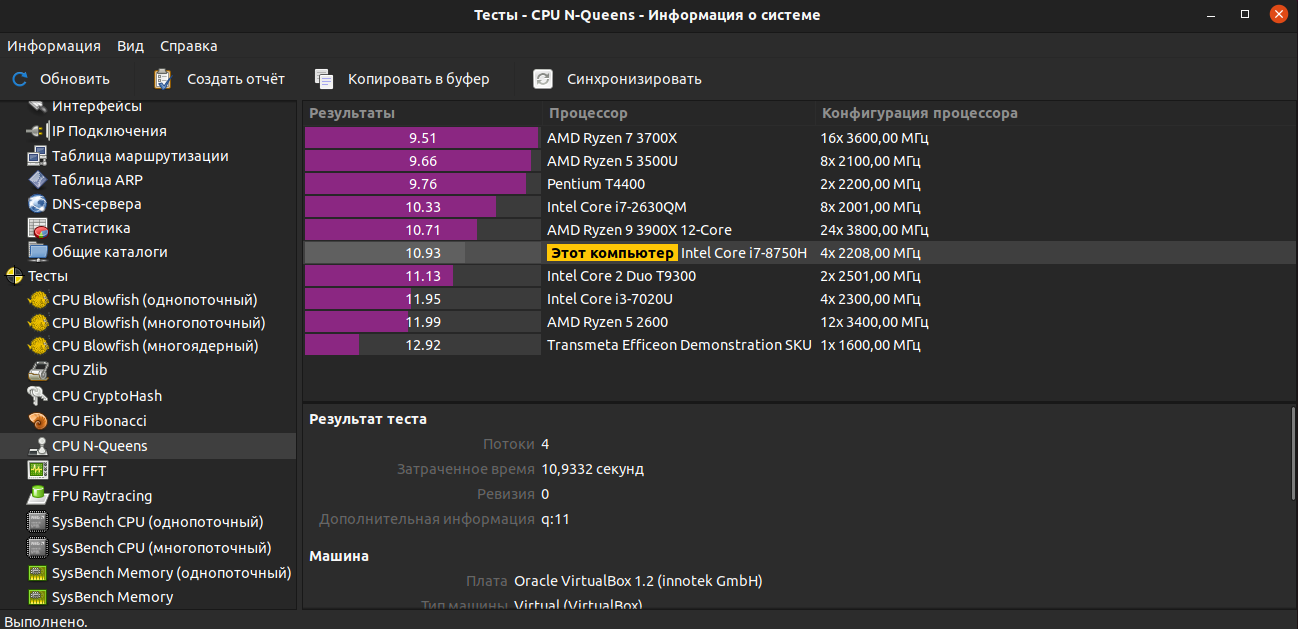Image resolution: width=1298 pixels, height=629 pixels.
Task: Click the Копировать в буфер icon
Action: 323,79
